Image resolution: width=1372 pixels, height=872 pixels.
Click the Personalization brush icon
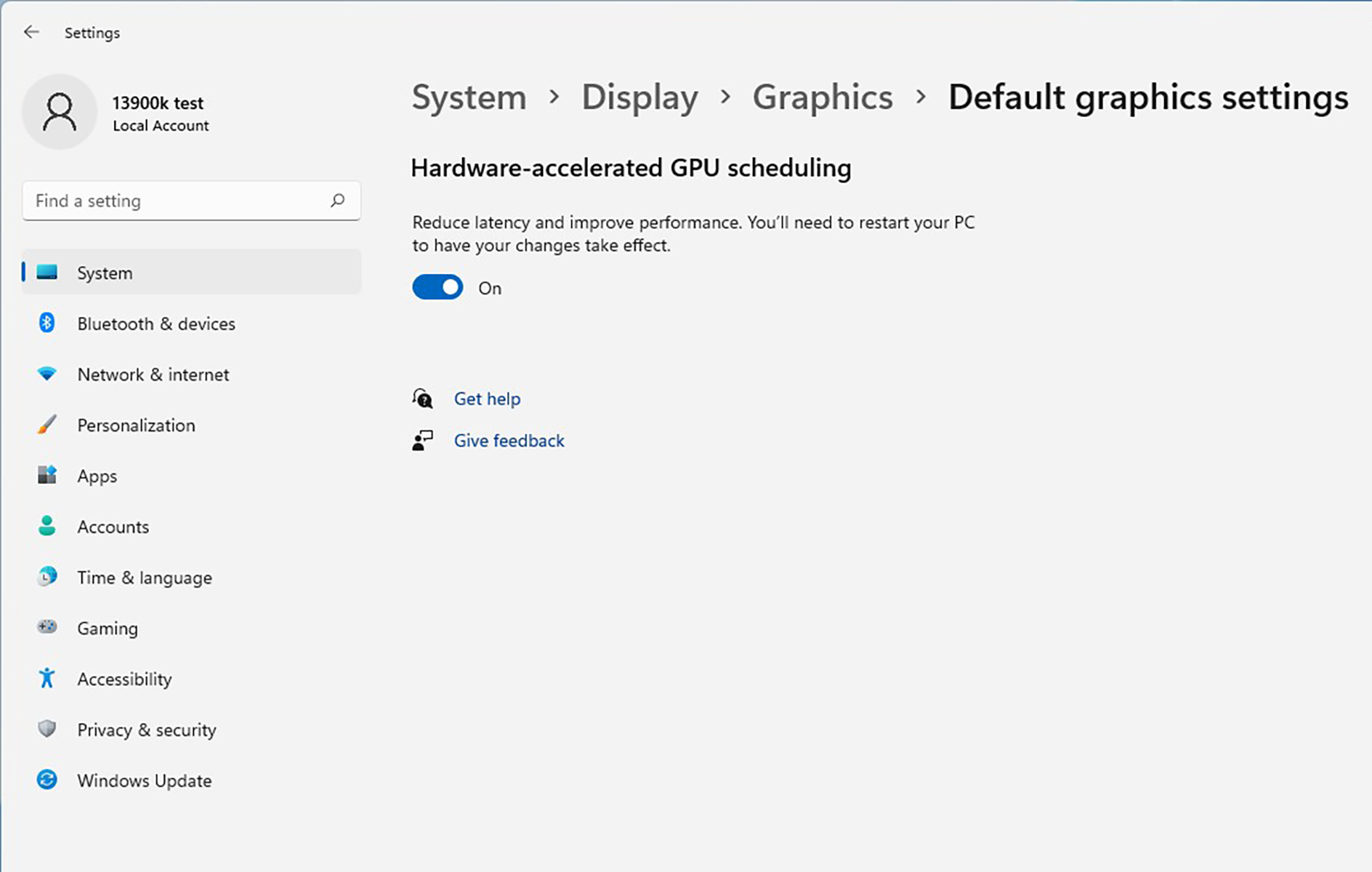click(x=47, y=425)
